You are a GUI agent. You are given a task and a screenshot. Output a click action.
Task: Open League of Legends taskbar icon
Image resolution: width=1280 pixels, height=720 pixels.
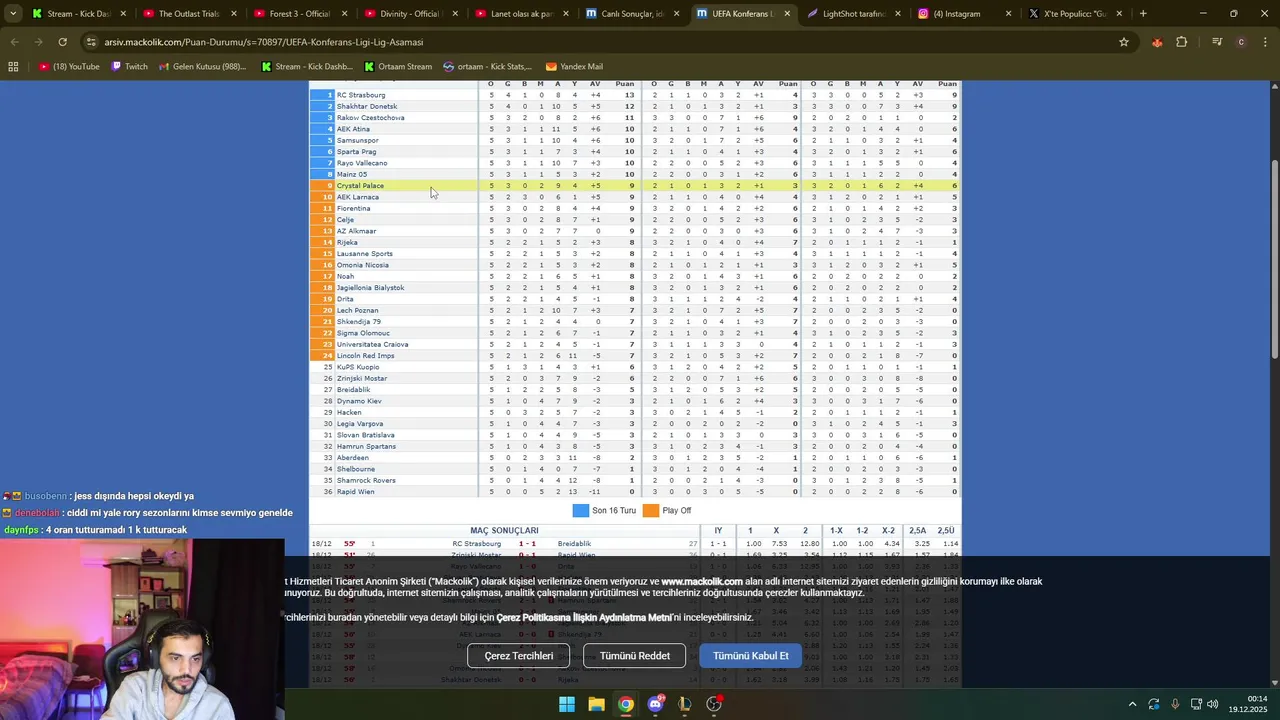pyautogui.click(x=685, y=704)
